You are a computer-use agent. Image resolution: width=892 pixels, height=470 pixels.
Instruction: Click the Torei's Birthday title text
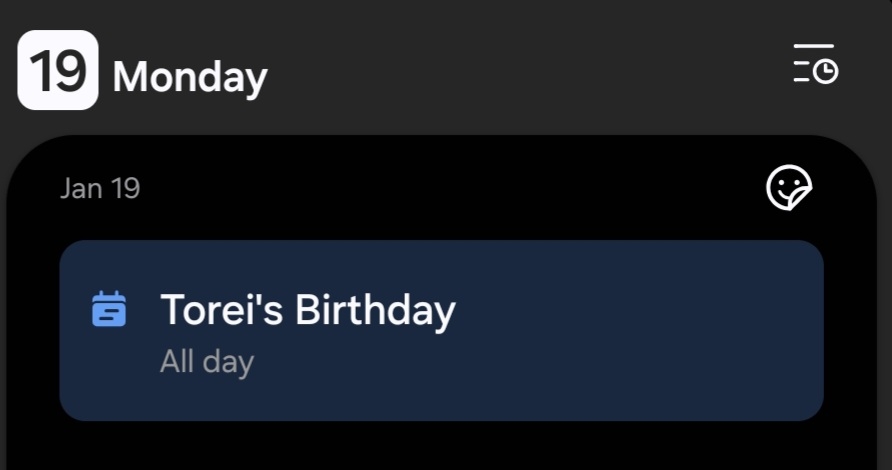pos(307,311)
